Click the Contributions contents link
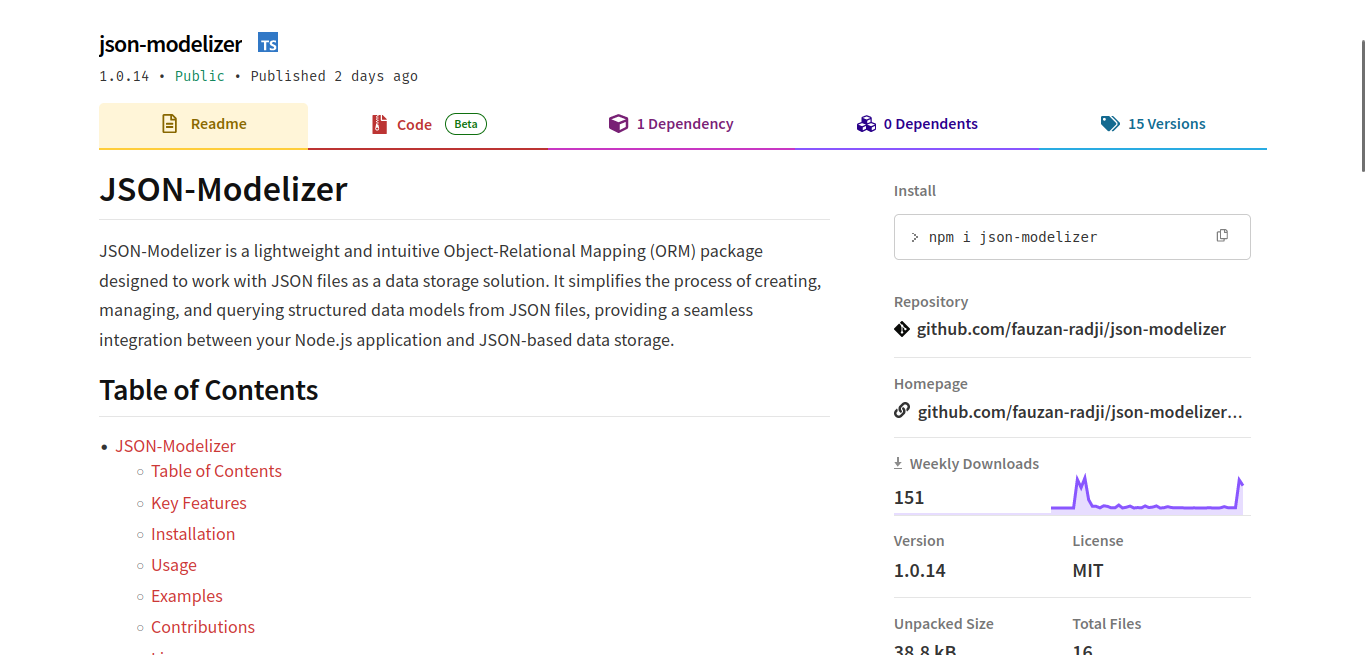Image resolution: width=1366 pixels, height=655 pixels. (x=203, y=627)
